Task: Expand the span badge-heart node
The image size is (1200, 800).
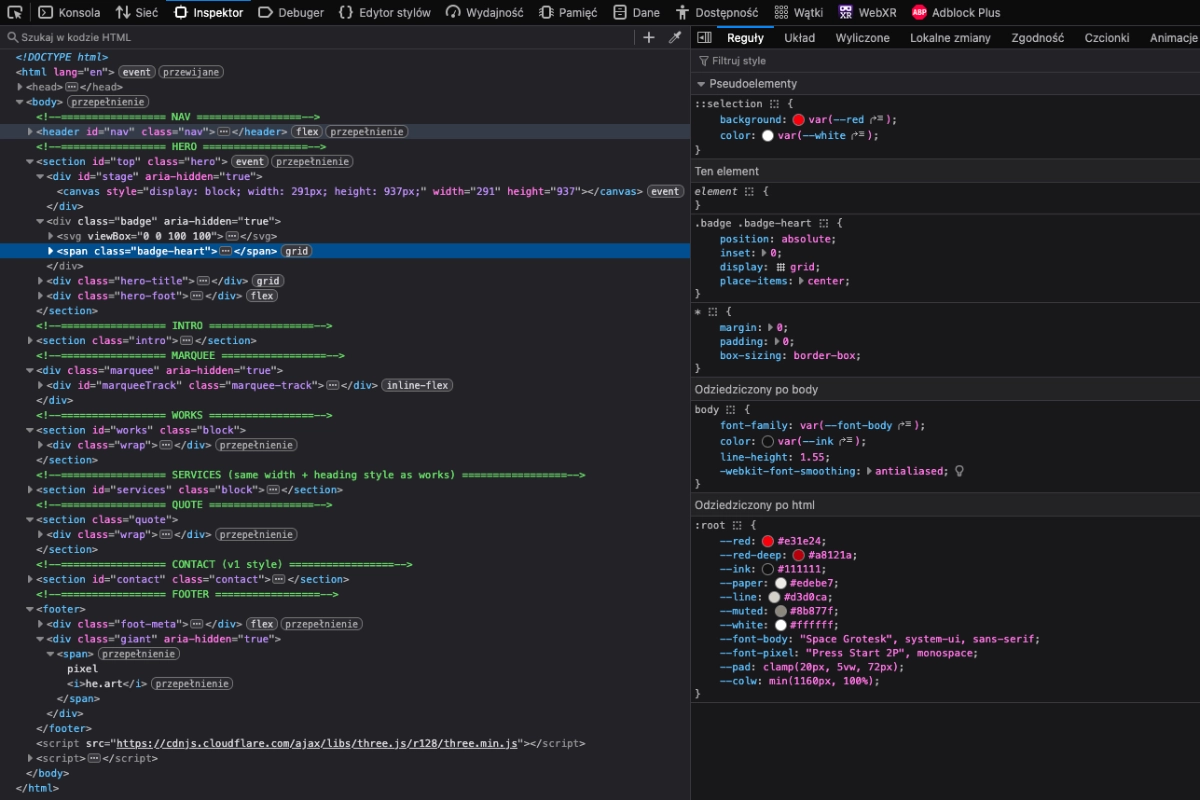Action: point(51,251)
